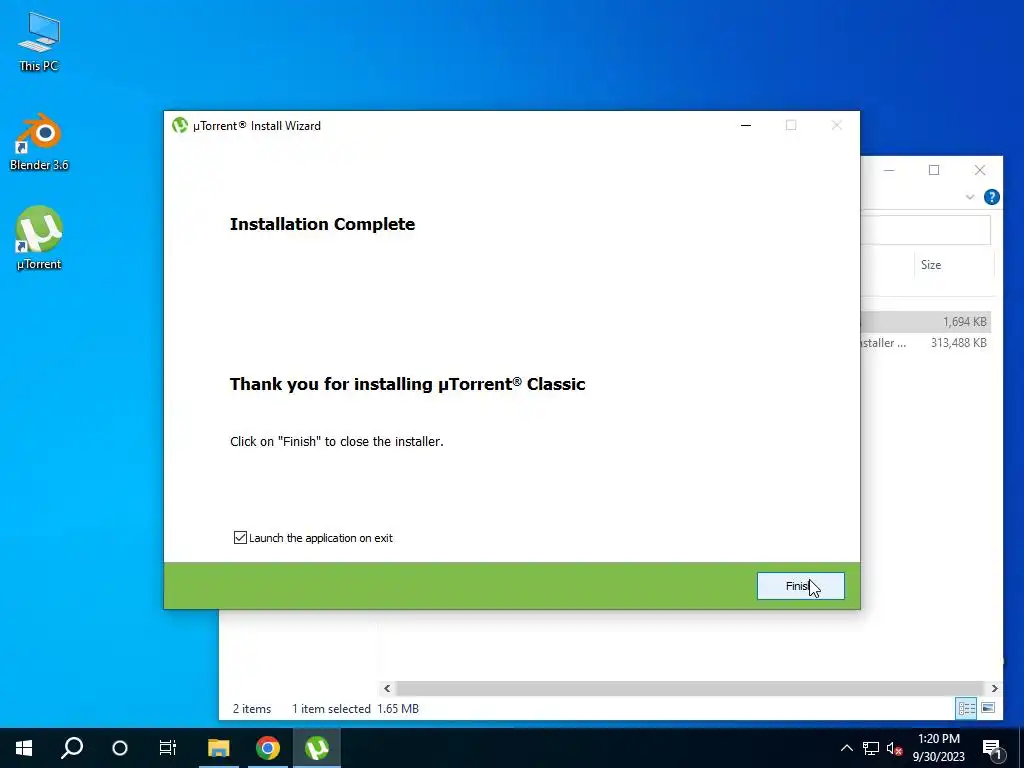
Task: Switch to details view in File Explorer
Action: pyautogui.click(x=967, y=708)
